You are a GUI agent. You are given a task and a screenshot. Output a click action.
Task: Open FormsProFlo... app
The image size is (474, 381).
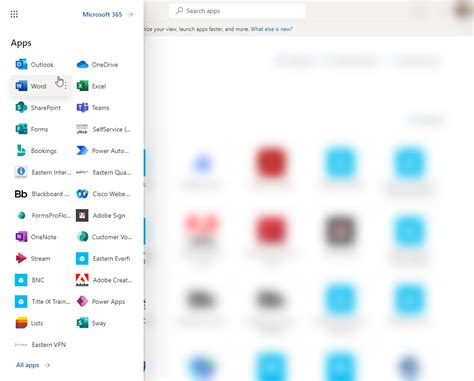coord(43,215)
